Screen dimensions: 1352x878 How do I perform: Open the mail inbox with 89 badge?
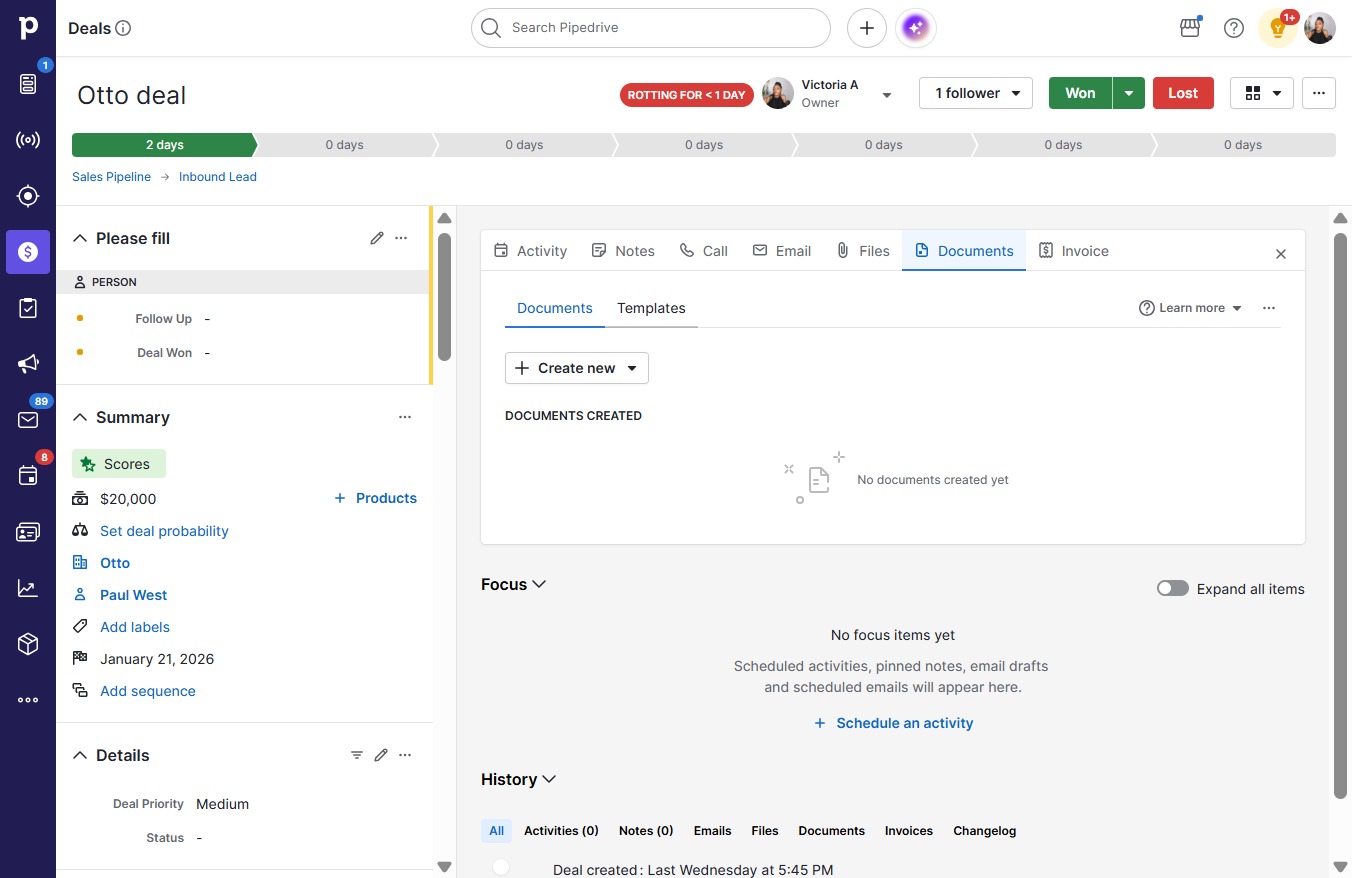pos(28,420)
